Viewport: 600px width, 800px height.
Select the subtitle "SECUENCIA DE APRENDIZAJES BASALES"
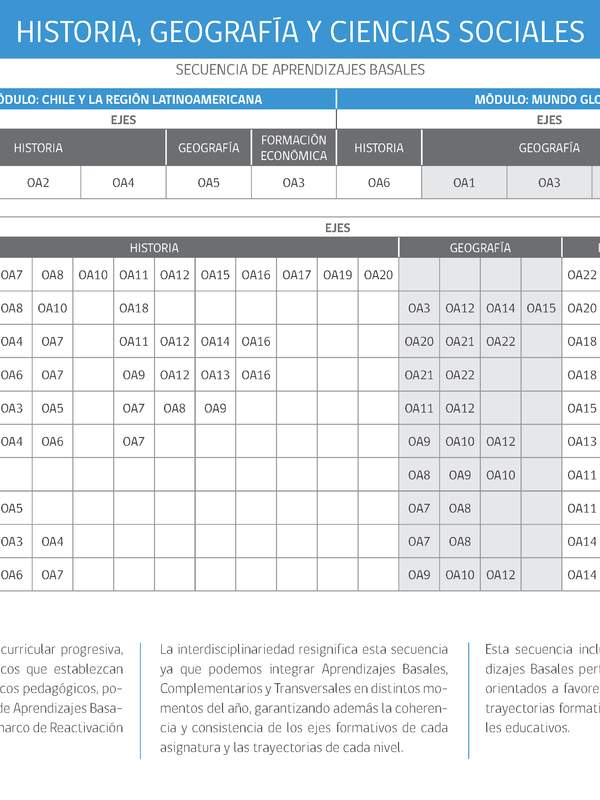(300, 70)
